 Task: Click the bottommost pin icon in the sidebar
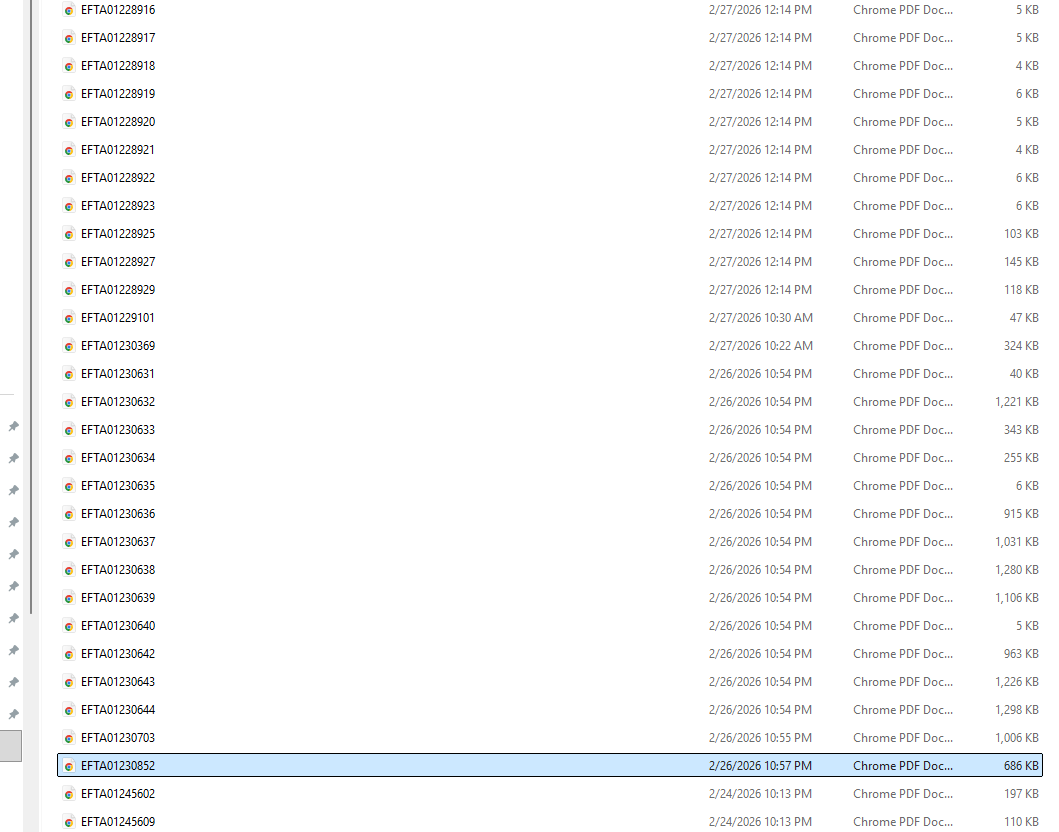coord(13,714)
